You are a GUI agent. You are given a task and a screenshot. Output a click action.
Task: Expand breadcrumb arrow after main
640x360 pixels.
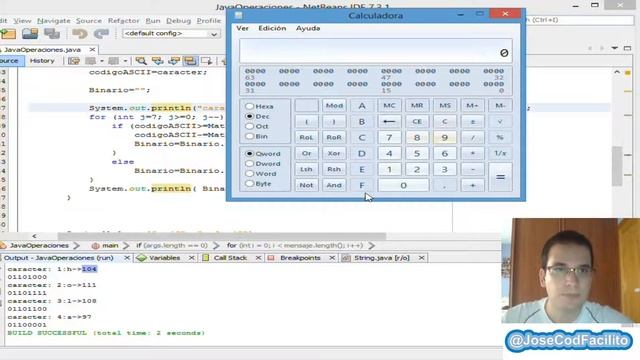(126, 246)
